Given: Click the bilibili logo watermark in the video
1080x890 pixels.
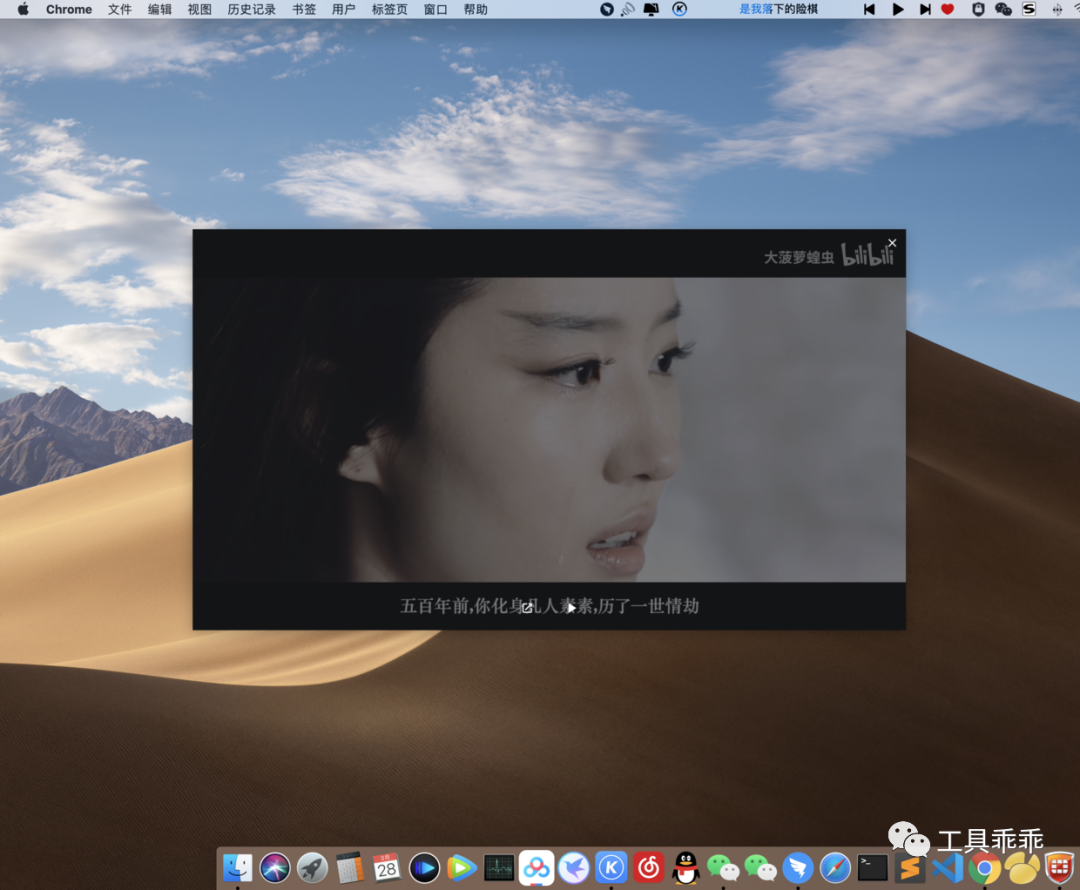Looking at the screenshot, I should click(868, 255).
